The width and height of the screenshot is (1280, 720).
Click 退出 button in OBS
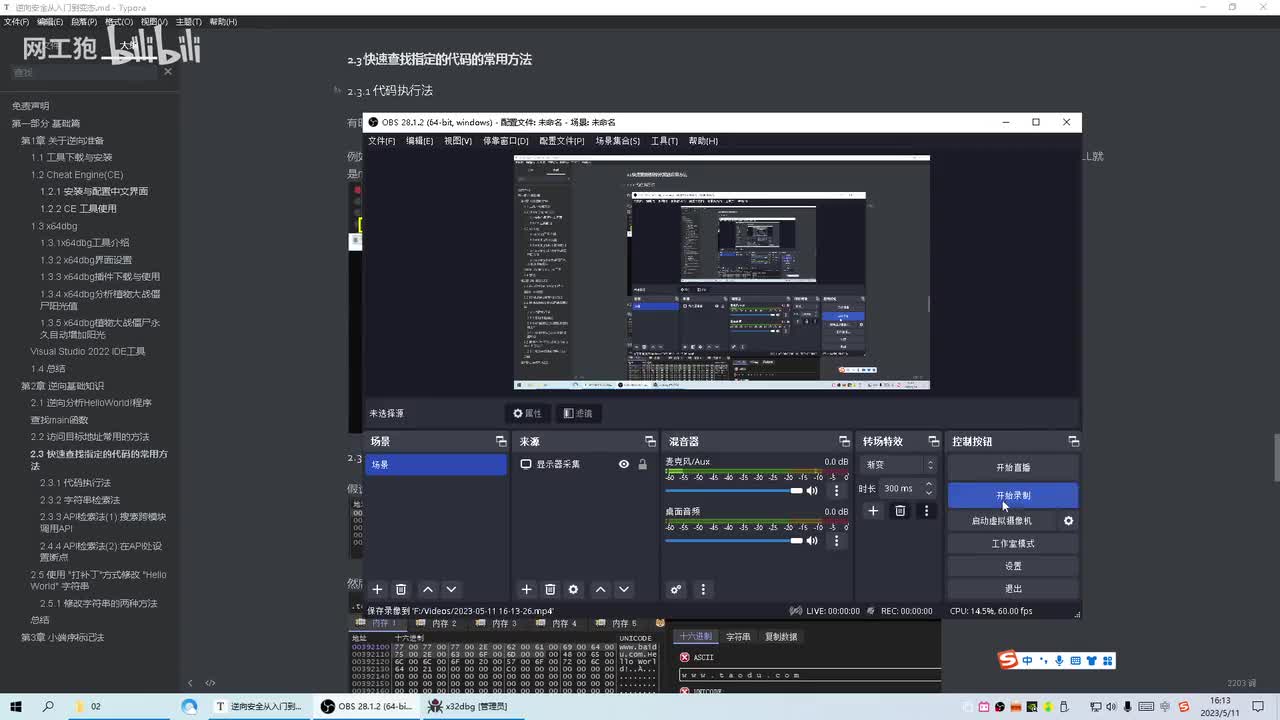[1013, 589]
